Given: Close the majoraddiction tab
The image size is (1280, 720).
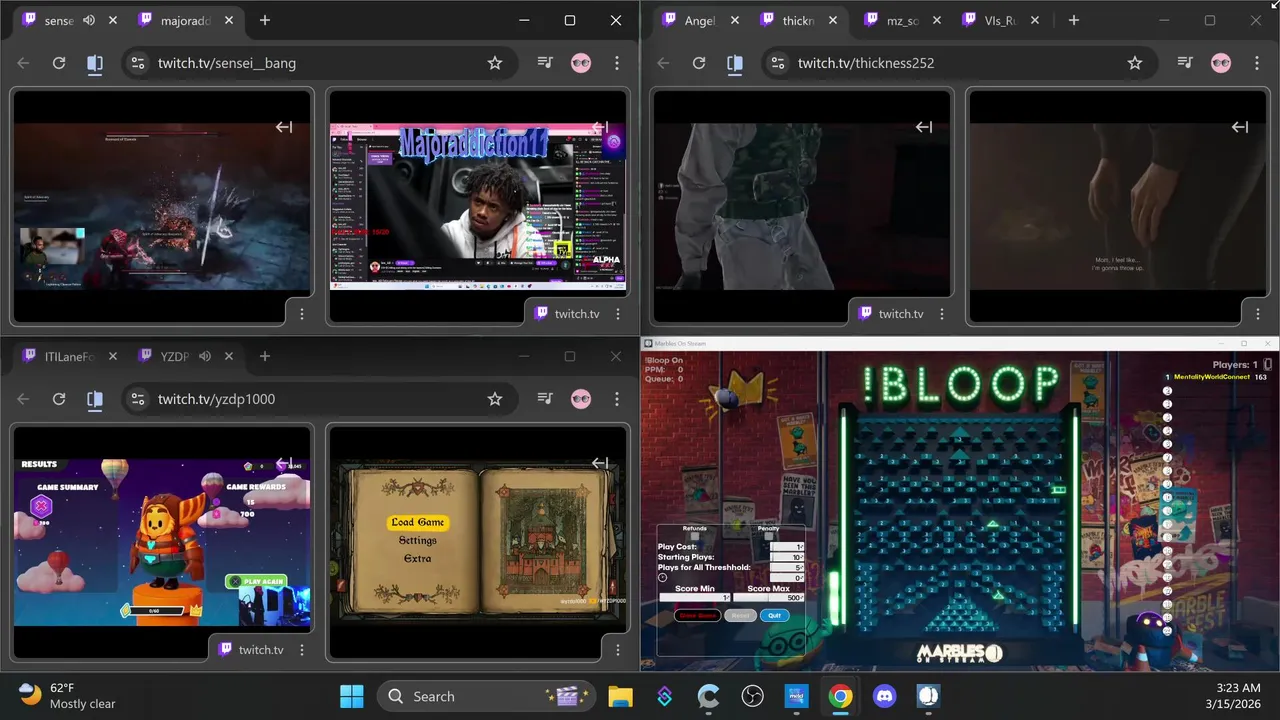Looking at the screenshot, I should [x=229, y=20].
